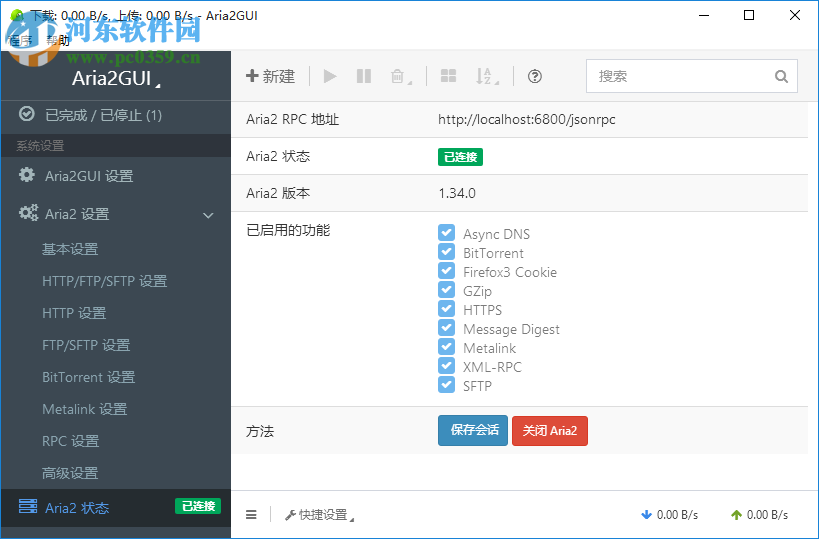
Task: Open the A-Z sort order menu
Action: click(487, 76)
